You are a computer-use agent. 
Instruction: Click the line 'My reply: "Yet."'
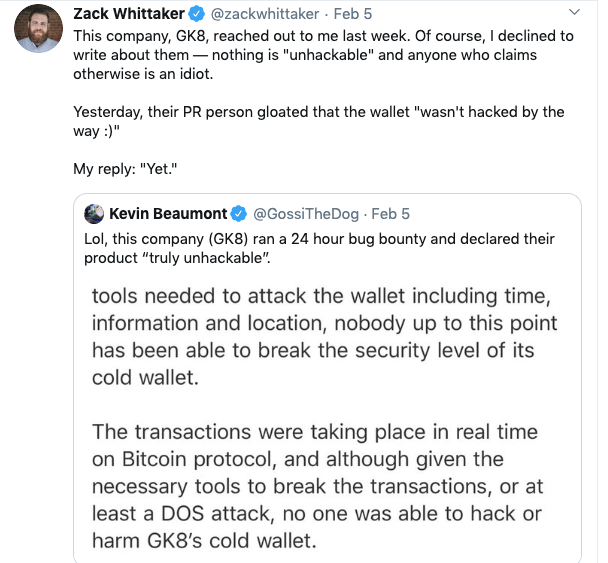(116, 168)
